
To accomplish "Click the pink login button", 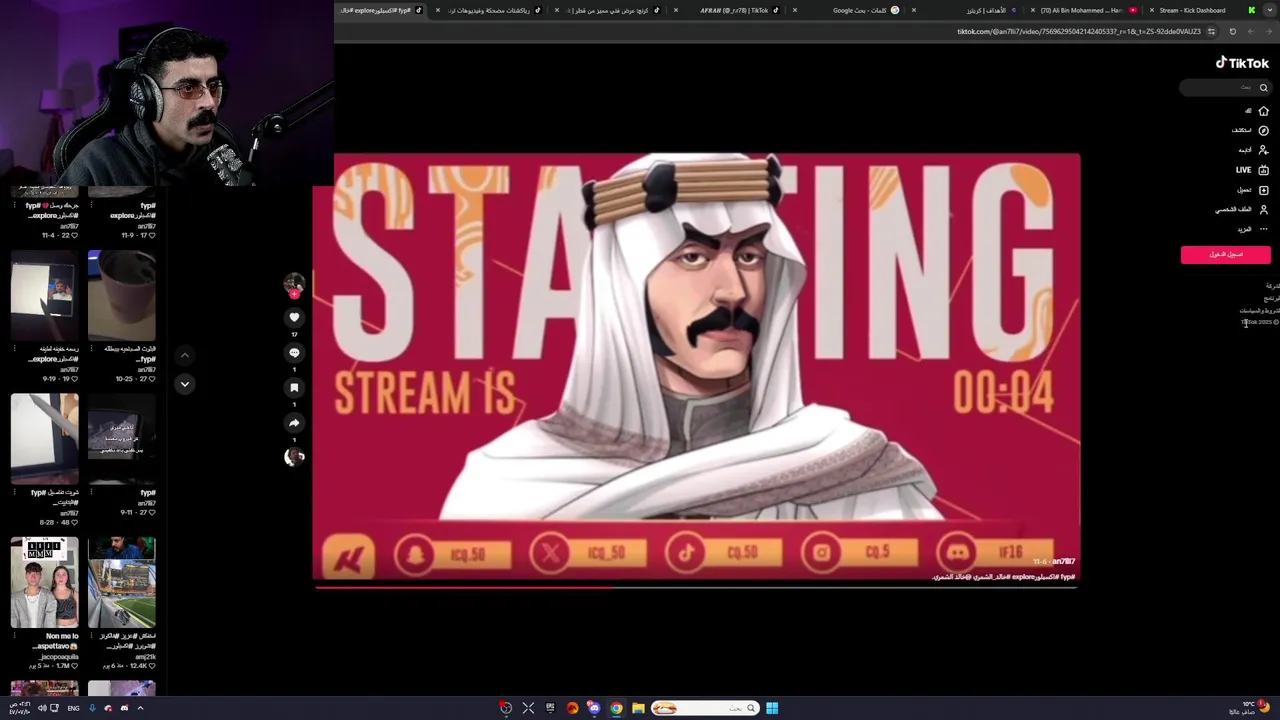I will pyautogui.click(x=1225, y=254).
